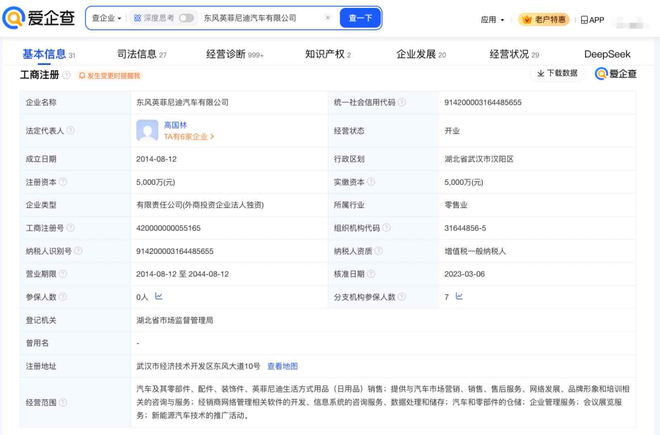Open the APP download link
The height and width of the screenshot is (435, 660).
pyautogui.click(x=592, y=20)
